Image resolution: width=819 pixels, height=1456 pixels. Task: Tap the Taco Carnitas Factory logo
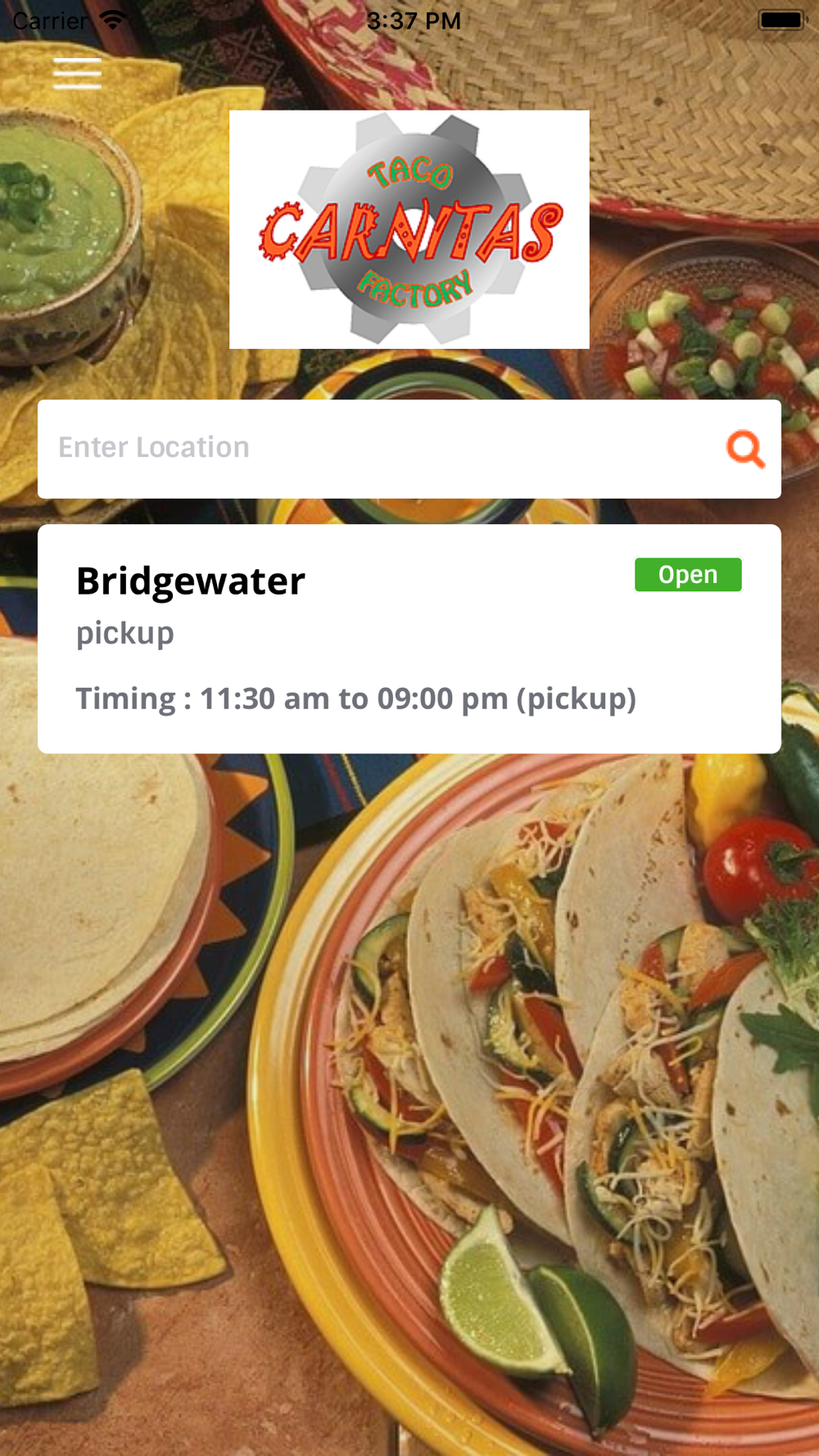[409, 229]
